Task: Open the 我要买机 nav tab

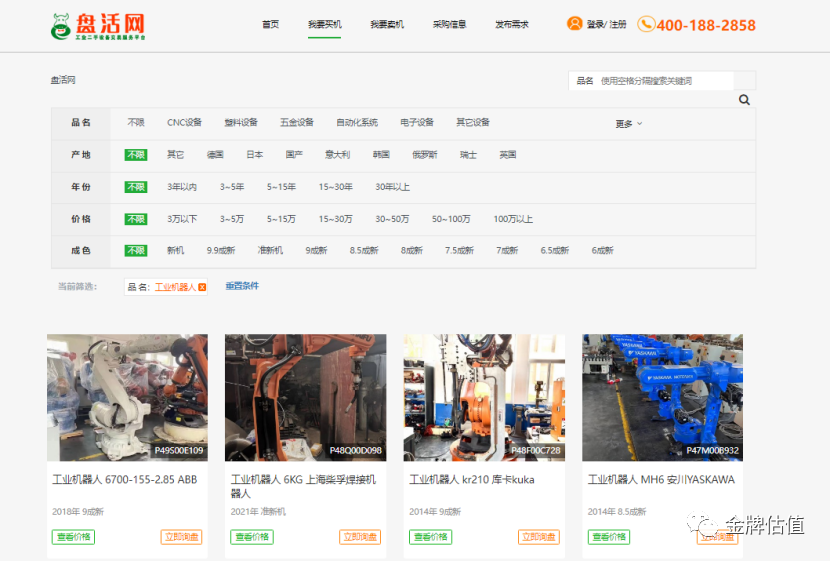Action: click(325, 25)
